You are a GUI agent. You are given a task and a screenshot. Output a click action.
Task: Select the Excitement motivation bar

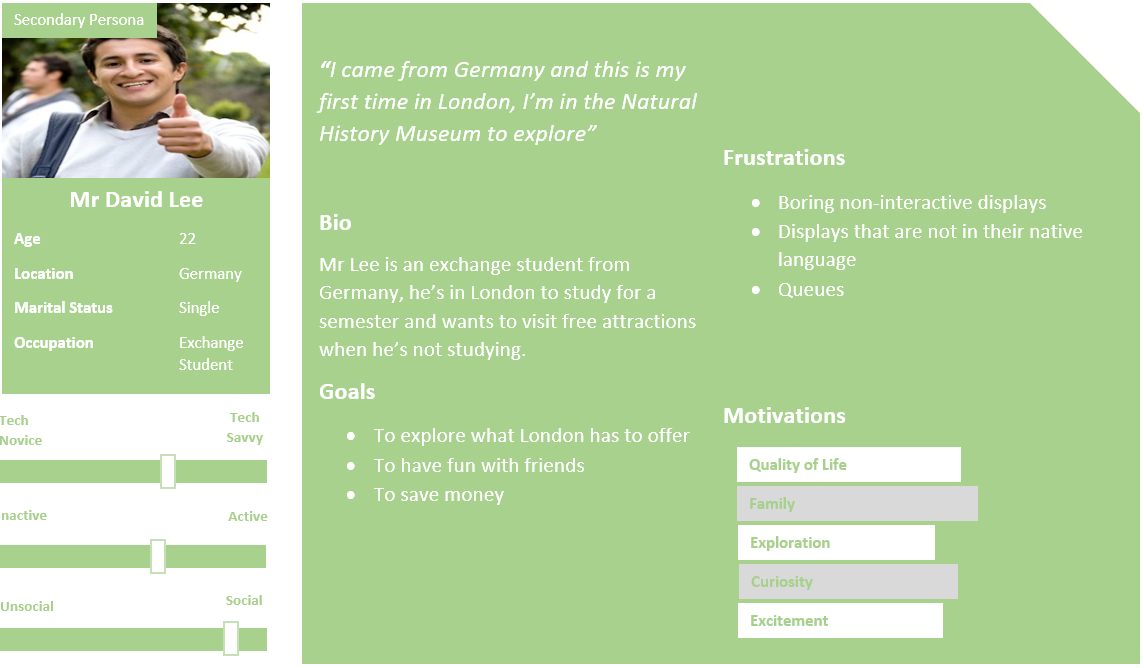tap(840, 621)
